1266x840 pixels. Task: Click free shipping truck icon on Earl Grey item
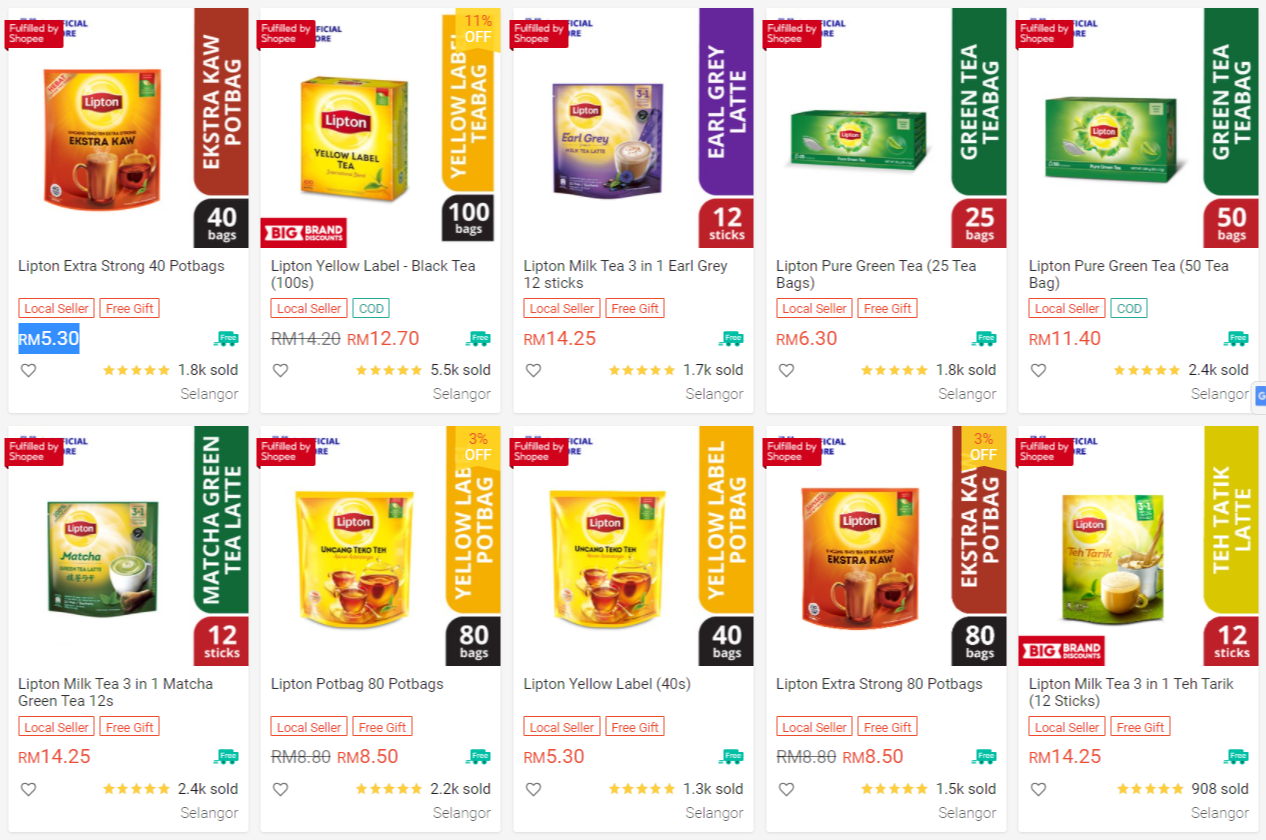(731, 339)
